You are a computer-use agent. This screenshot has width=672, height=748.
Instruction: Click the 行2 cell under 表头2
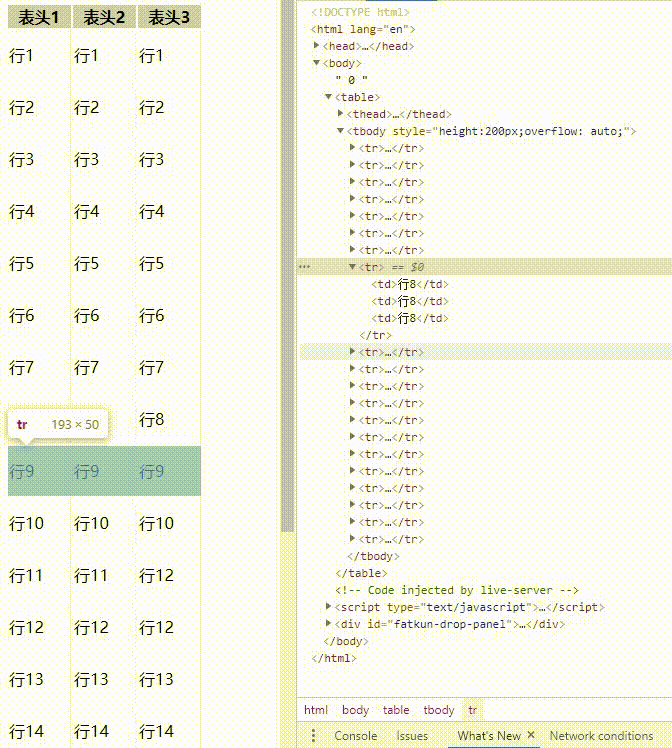[86, 108]
